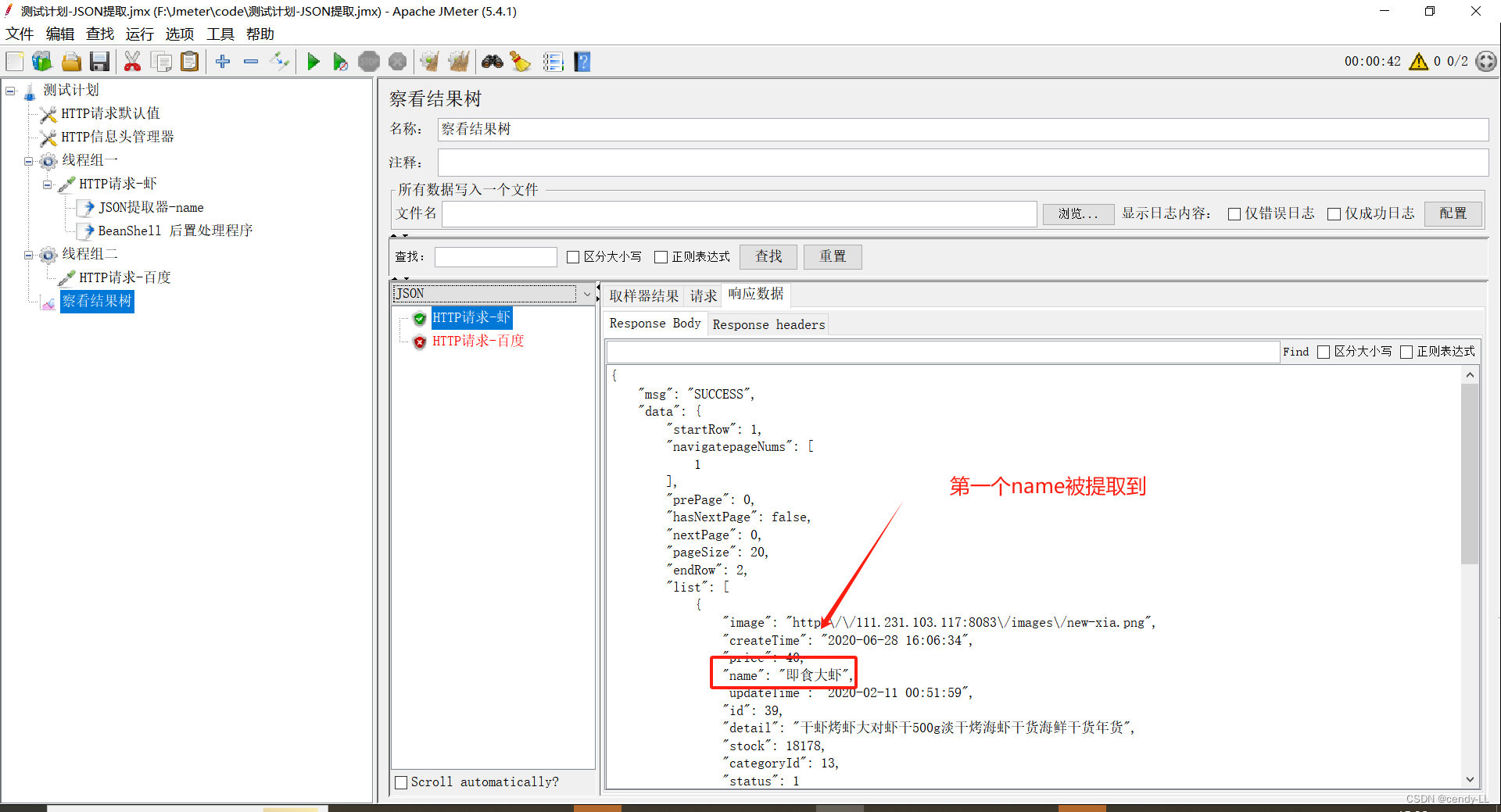The height and width of the screenshot is (812, 1501).
Task: Start the test with the green play icon
Action: (x=313, y=61)
